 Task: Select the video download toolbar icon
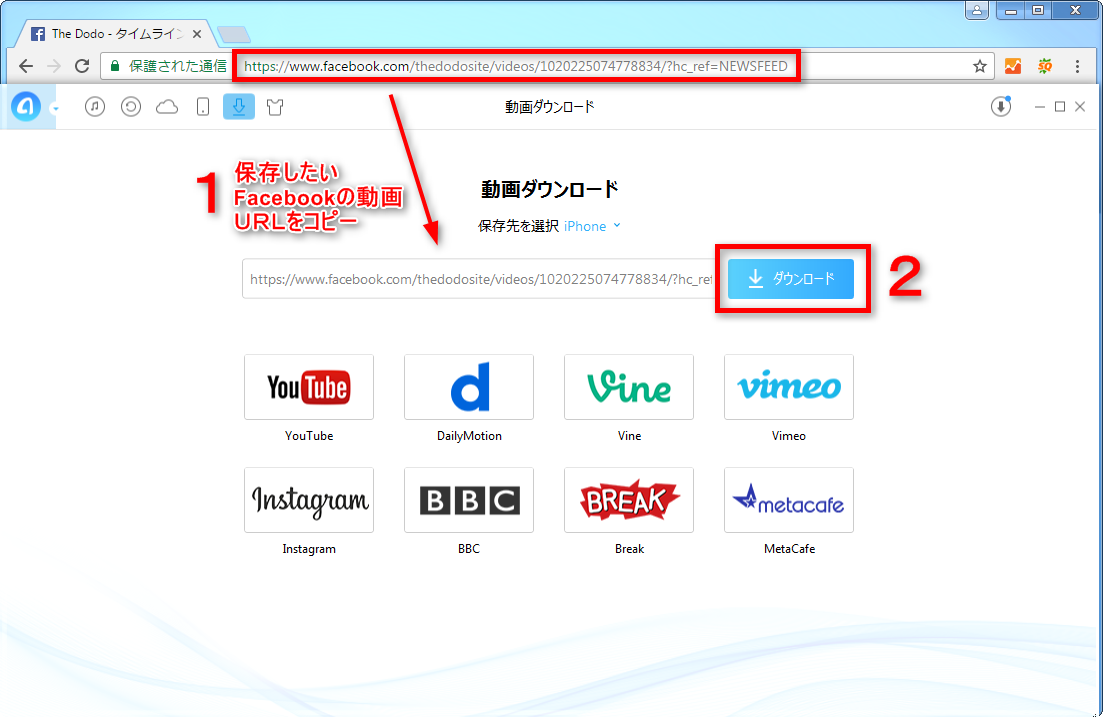[x=238, y=107]
